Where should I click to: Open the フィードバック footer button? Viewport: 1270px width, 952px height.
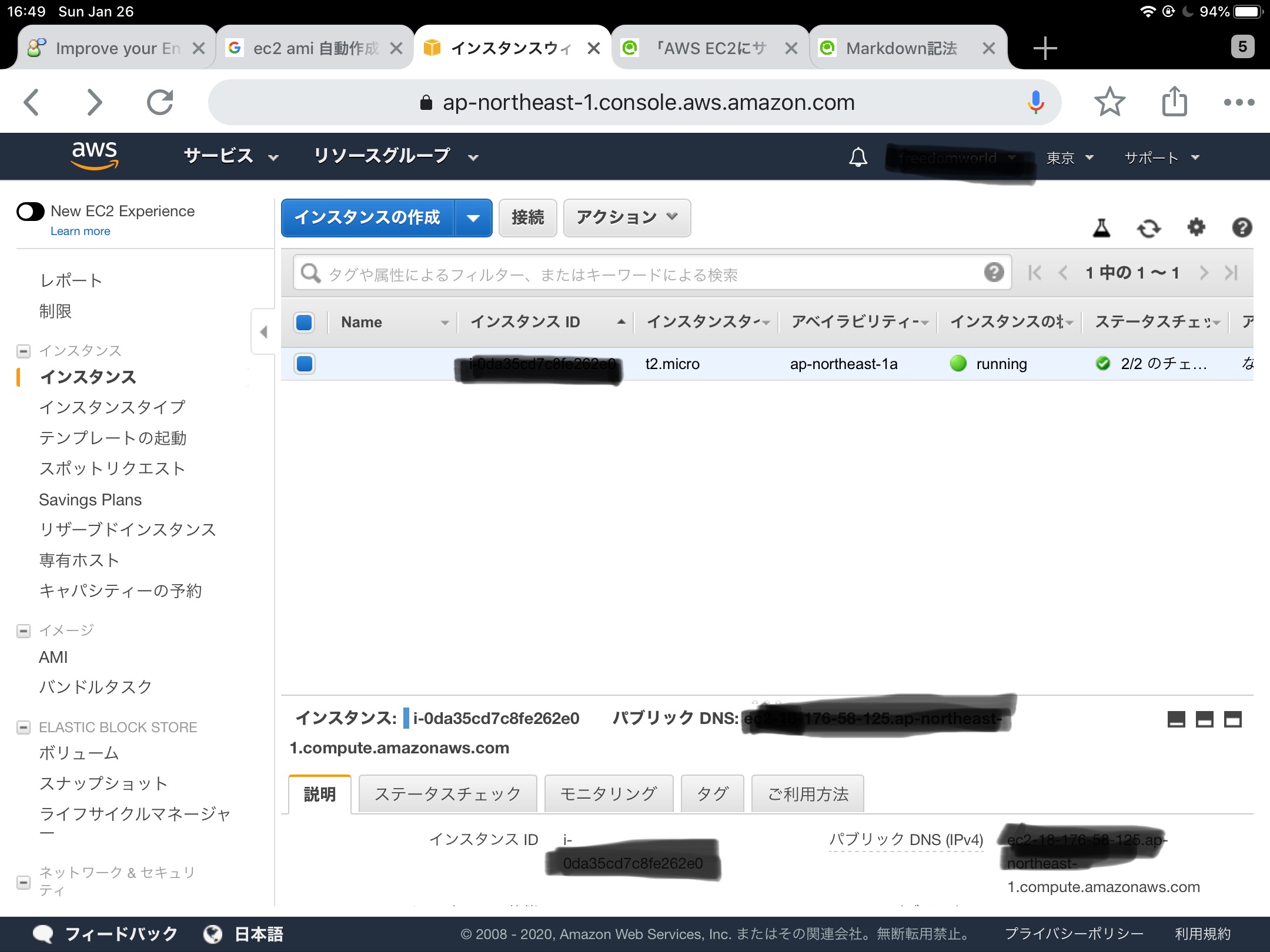[x=105, y=934]
